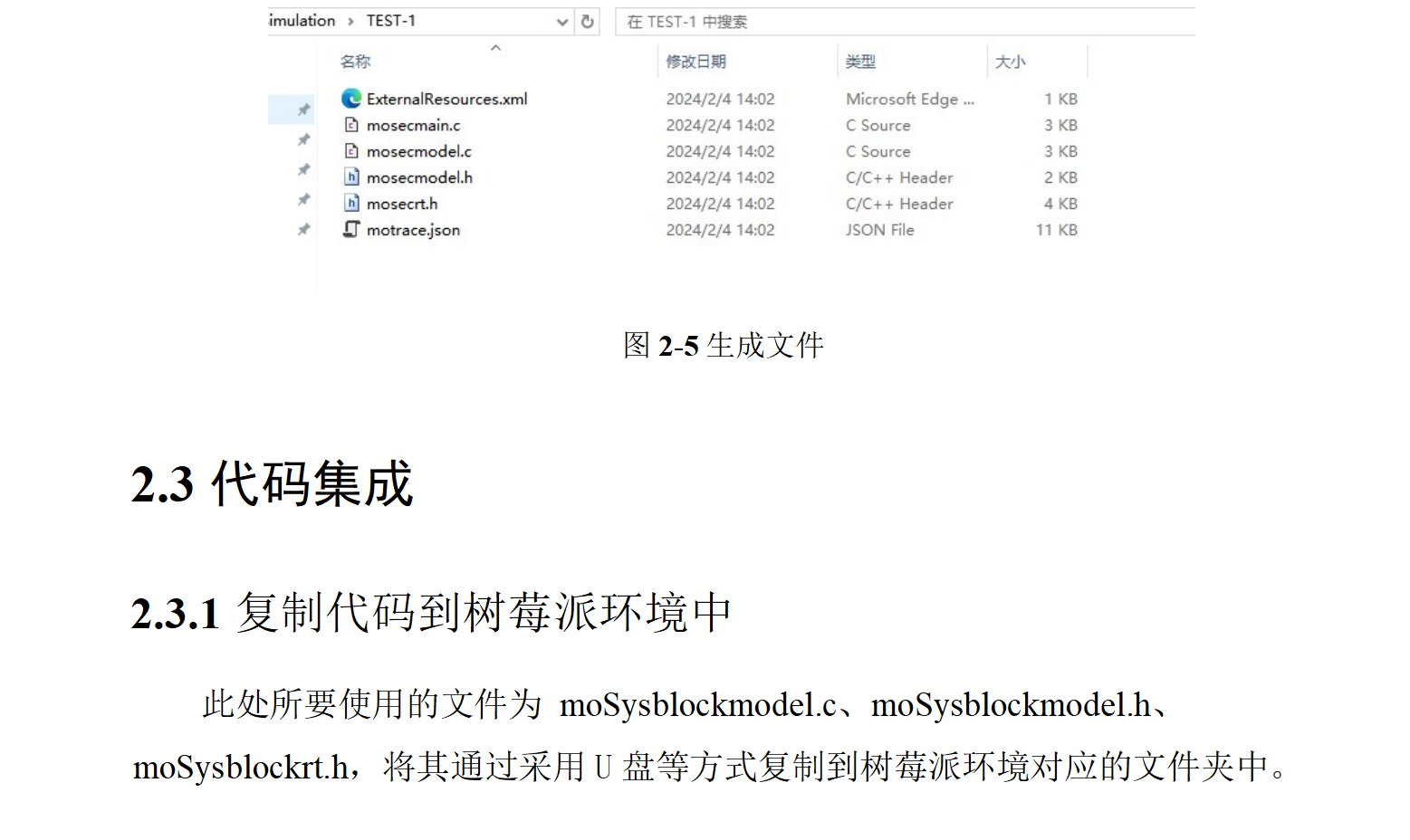This screenshot has height=840, width=1410.
Task: Click the JSON File type cell
Action: click(880, 230)
